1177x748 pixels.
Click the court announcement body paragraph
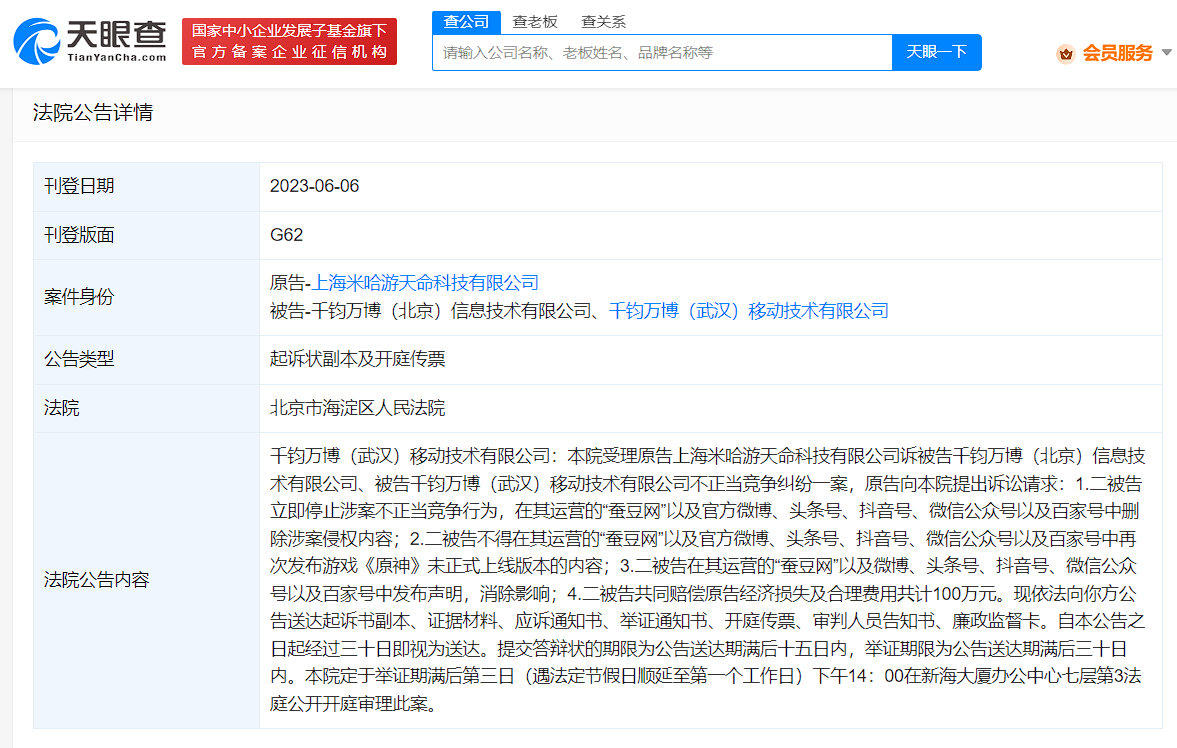click(708, 580)
